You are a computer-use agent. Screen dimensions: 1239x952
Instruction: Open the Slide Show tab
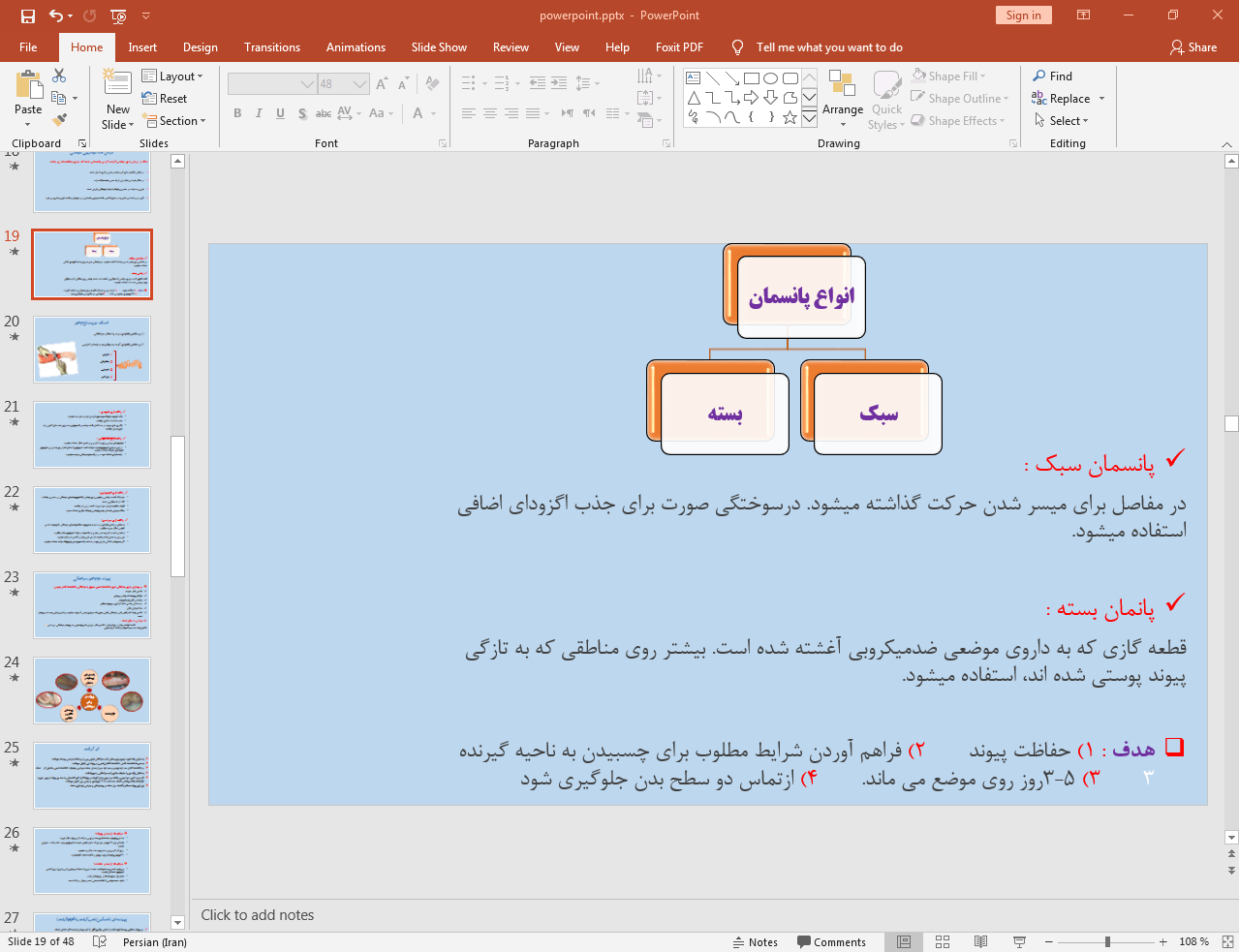click(x=439, y=46)
